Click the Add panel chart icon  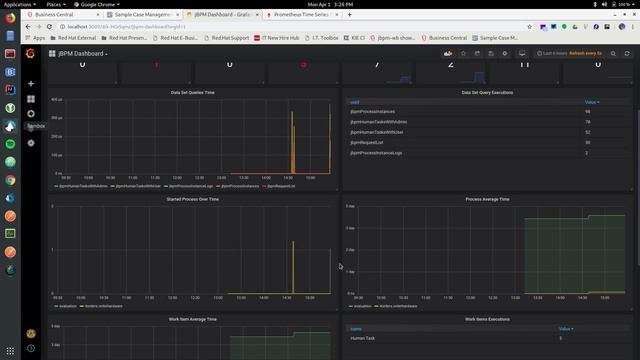[x=448, y=53]
